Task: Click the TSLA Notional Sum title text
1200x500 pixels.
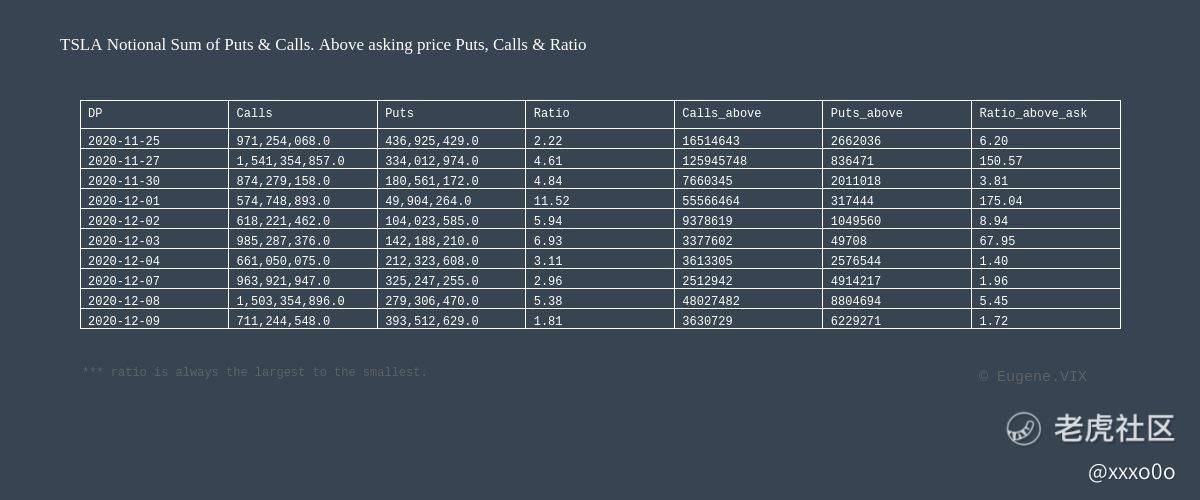Action: 323,45
